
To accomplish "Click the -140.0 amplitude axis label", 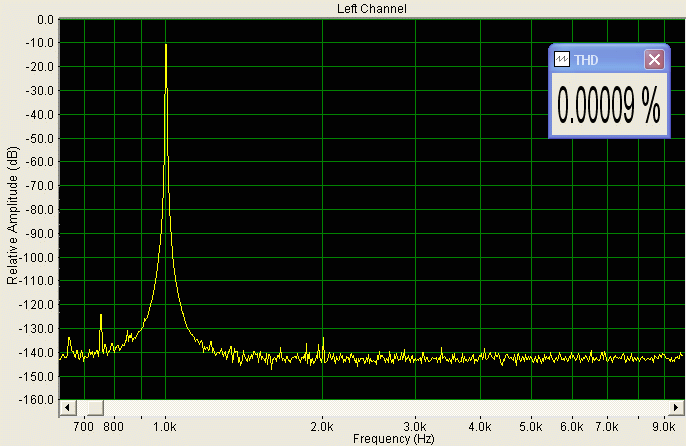I will pos(37,352).
